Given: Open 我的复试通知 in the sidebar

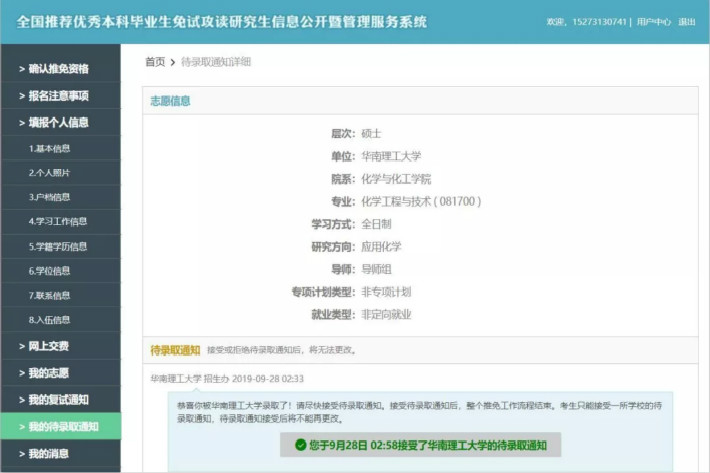Looking at the screenshot, I should coord(58,400).
